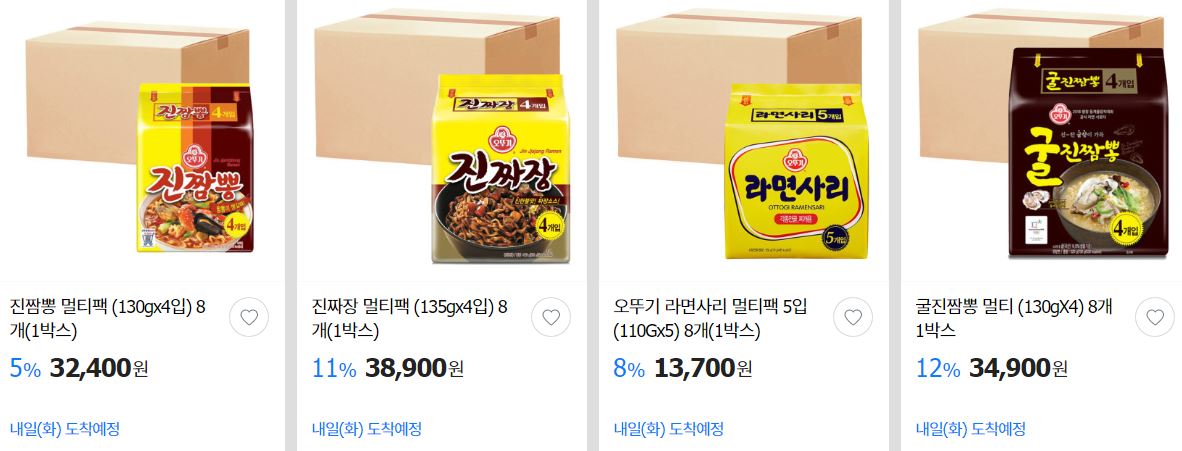Click 내일(화) 도착예정 under 라면사리

click(x=669, y=429)
